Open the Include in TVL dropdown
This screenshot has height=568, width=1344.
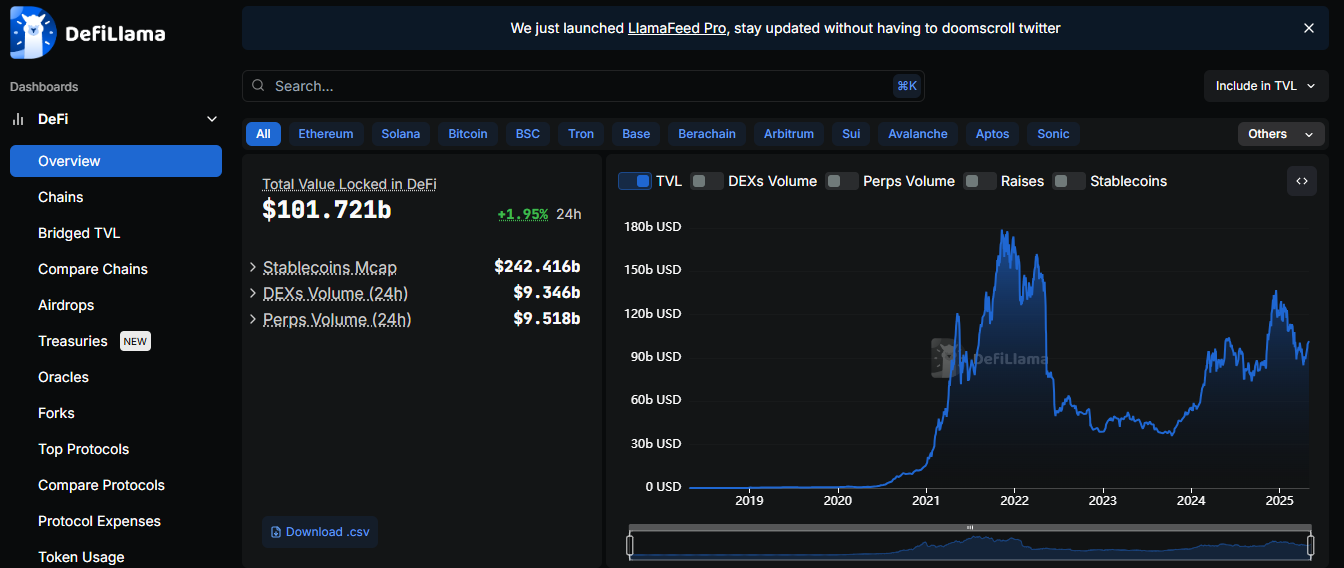(1265, 86)
